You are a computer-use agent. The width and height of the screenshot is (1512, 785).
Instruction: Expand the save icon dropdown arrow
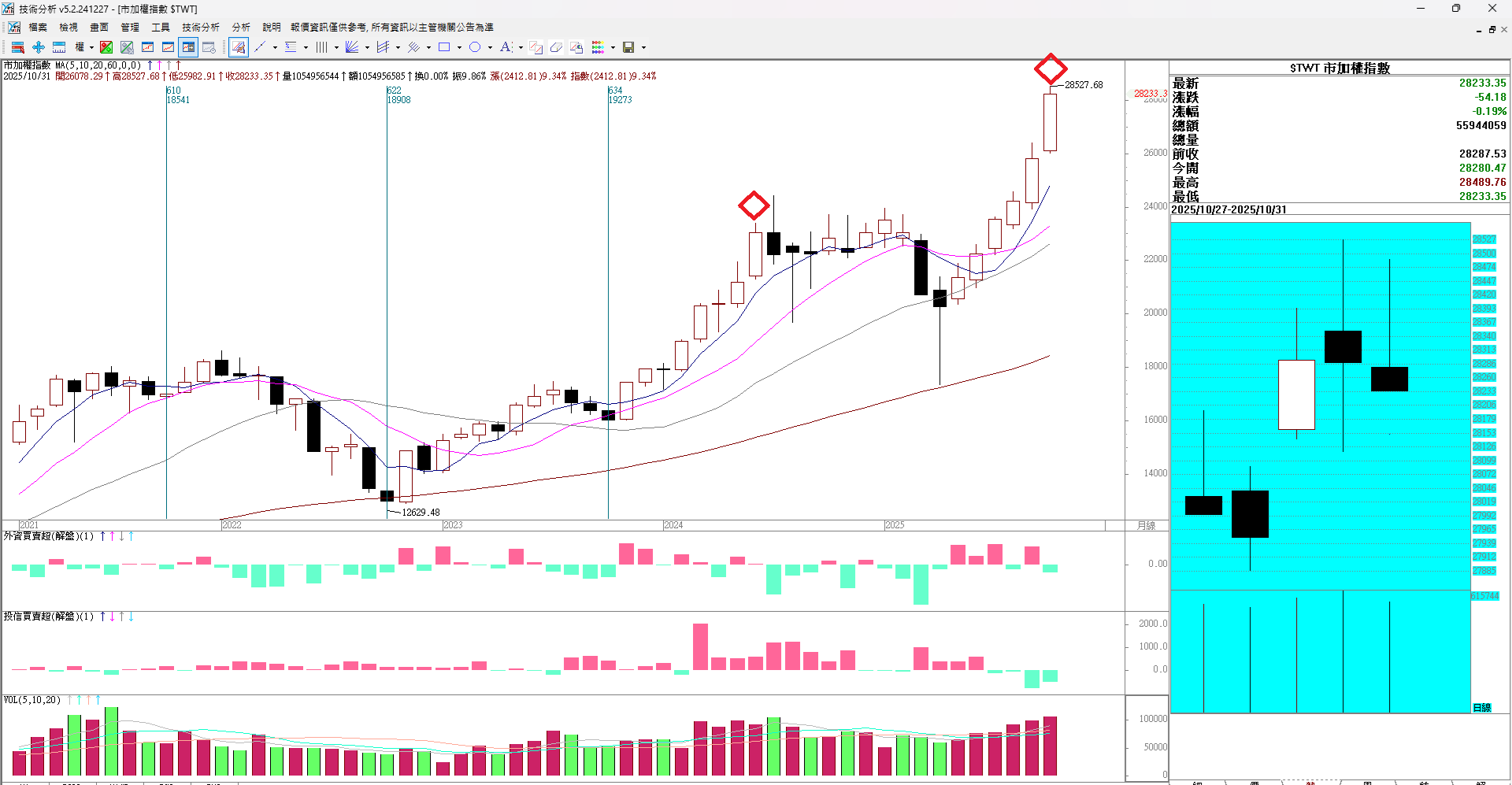pos(643,47)
